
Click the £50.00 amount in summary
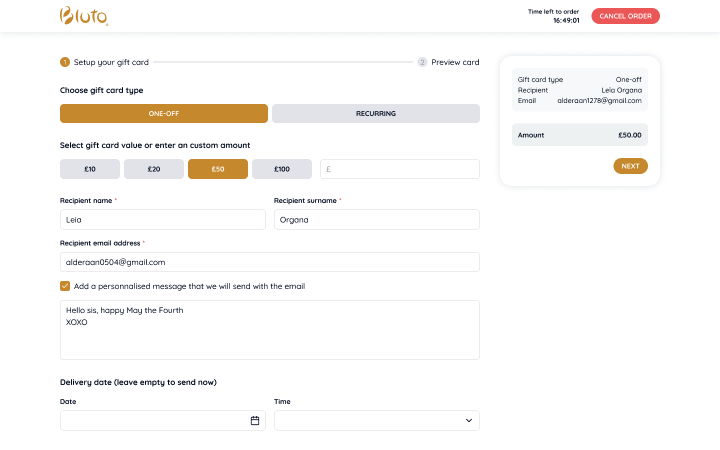(630, 135)
